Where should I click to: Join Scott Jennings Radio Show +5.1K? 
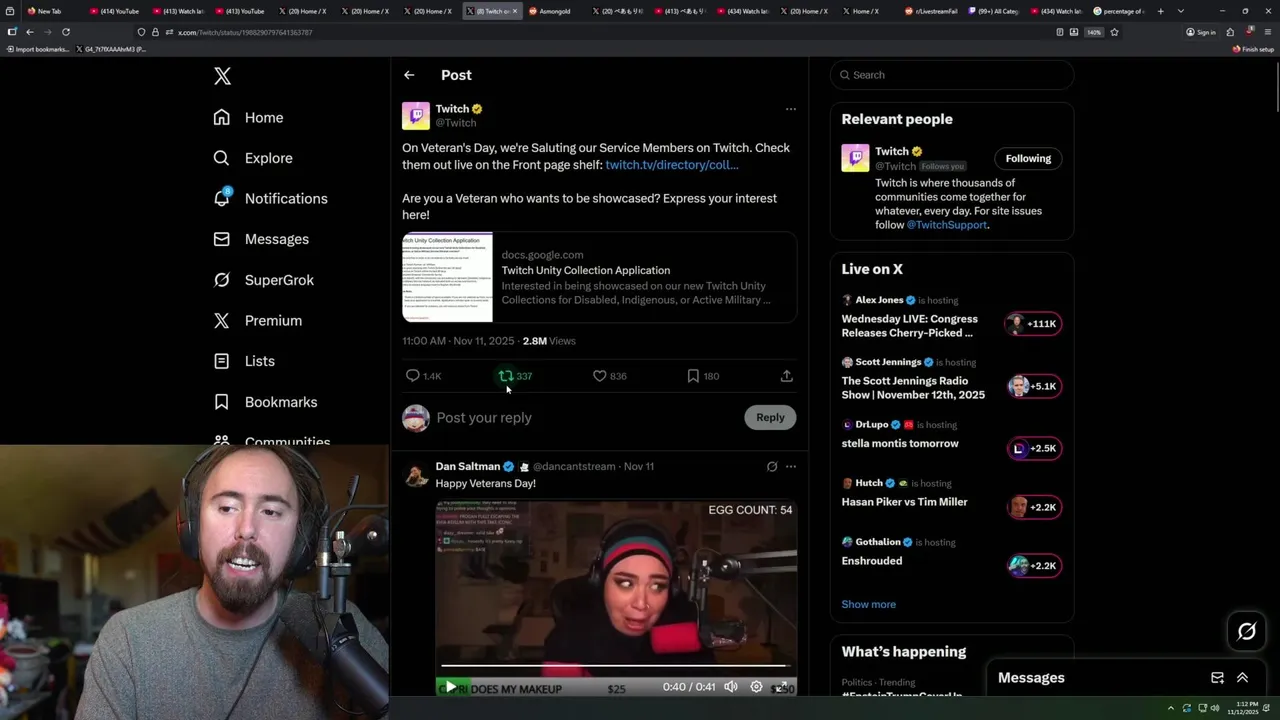pos(1033,386)
